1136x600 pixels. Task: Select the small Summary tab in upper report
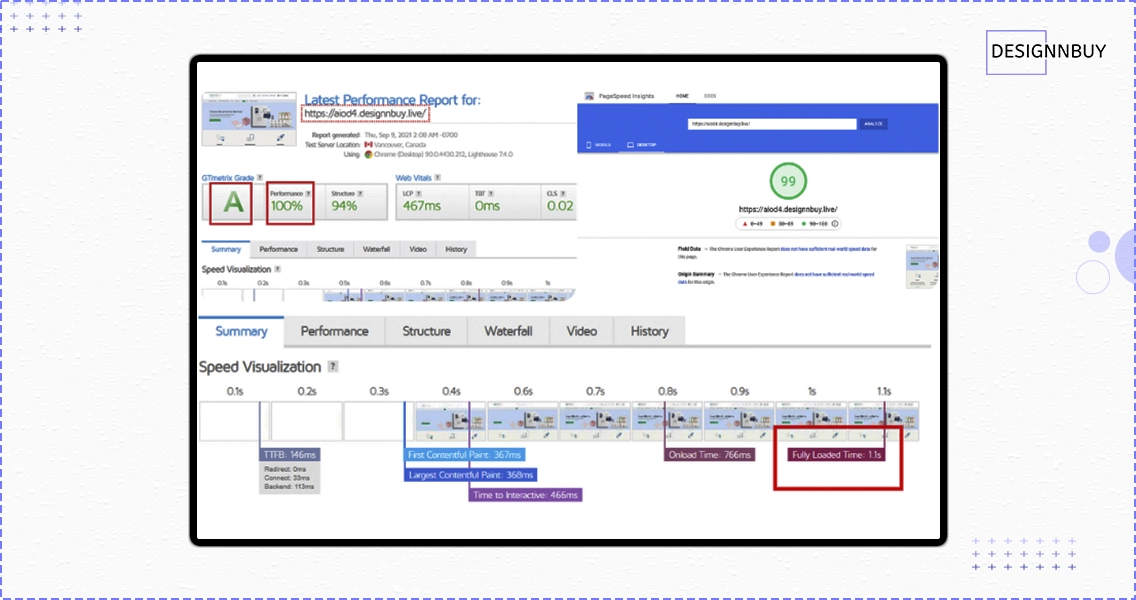click(225, 249)
